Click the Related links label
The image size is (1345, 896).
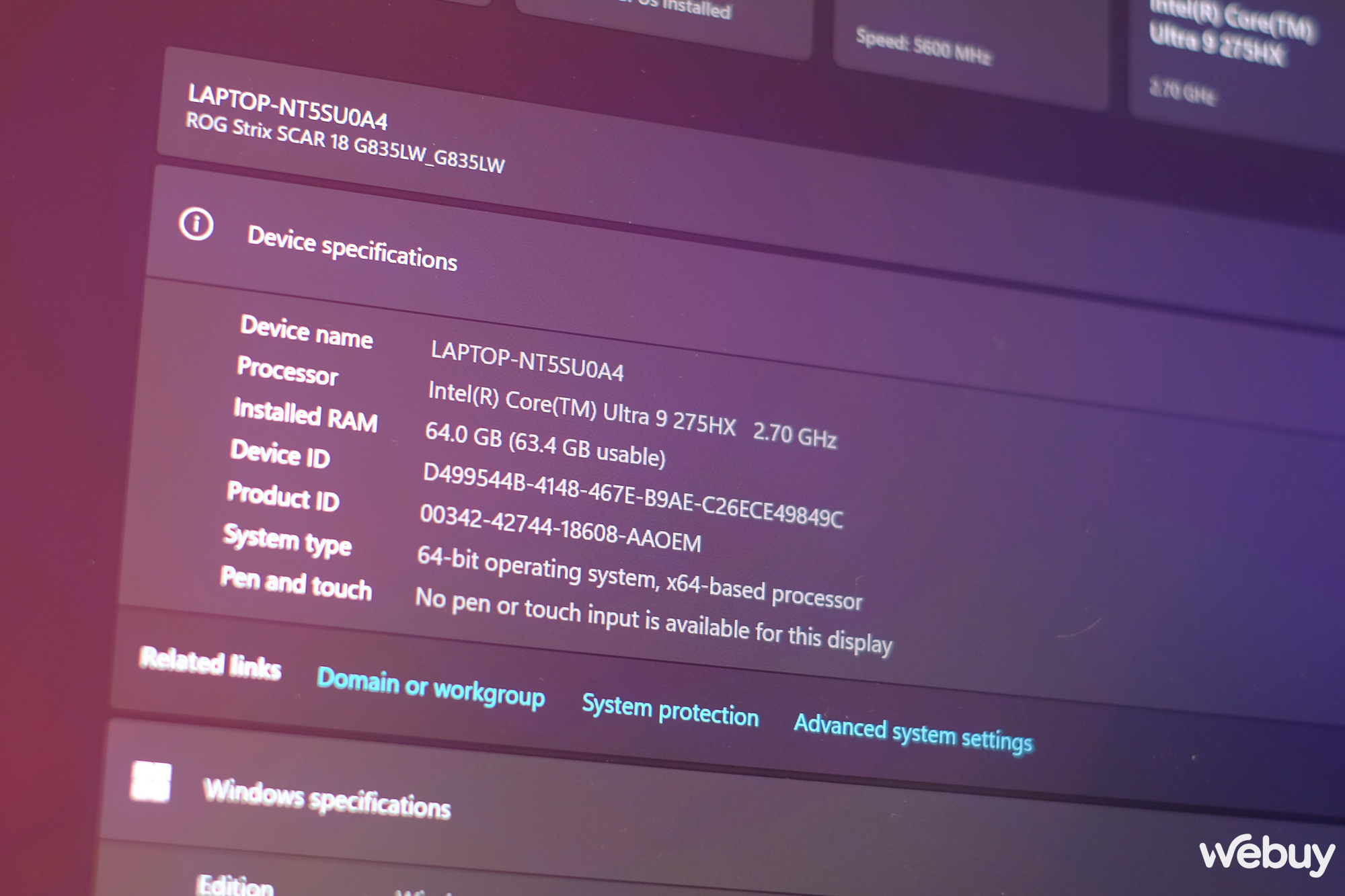click(x=210, y=663)
